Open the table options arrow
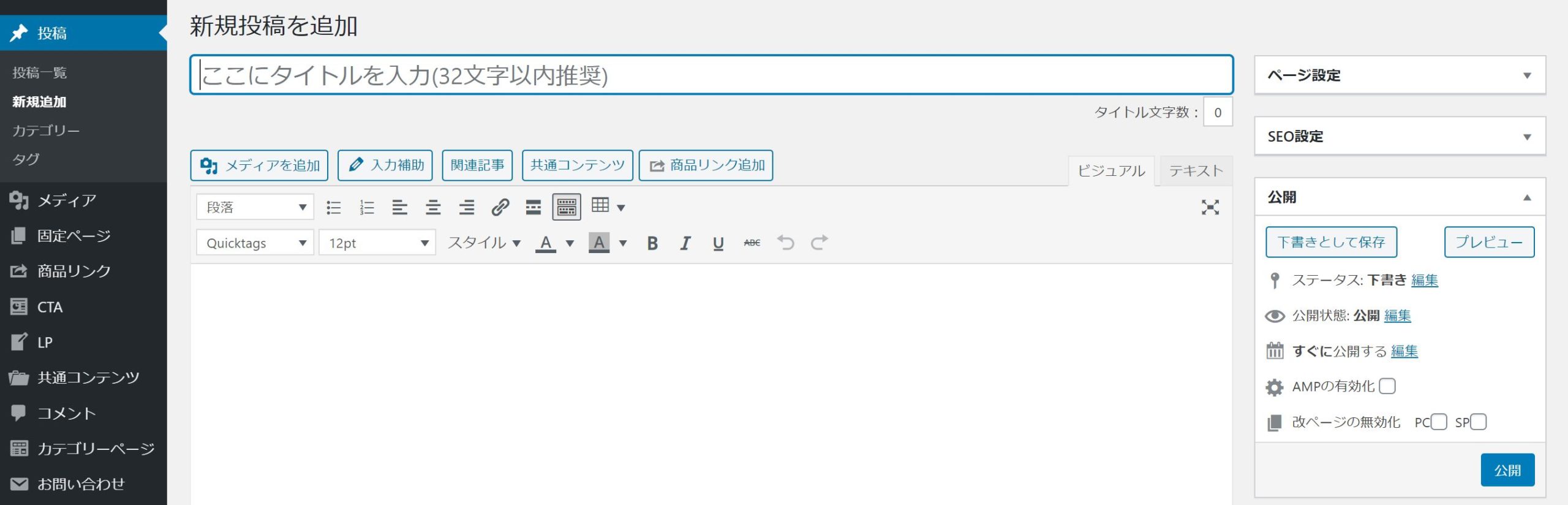1568x505 pixels. tap(620, 208)
